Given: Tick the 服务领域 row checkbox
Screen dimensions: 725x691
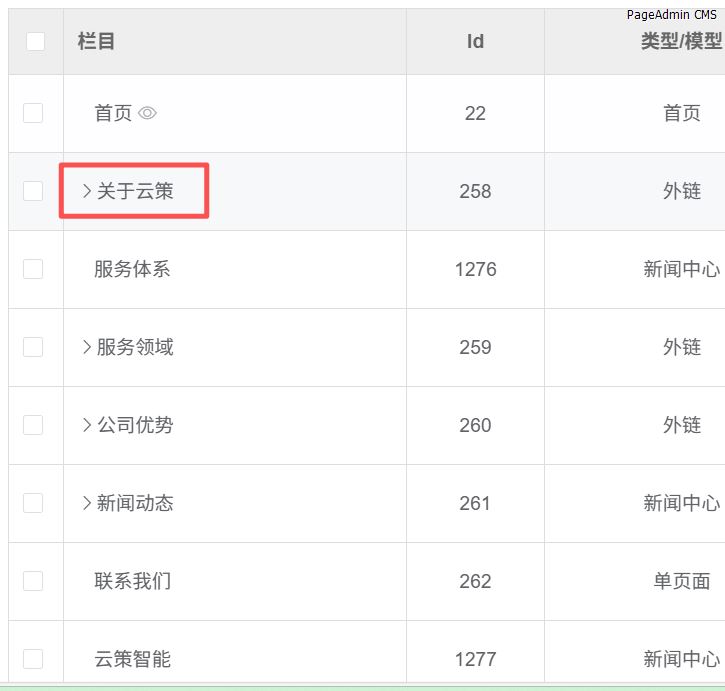Looking at the screenshot, I should click(x=33, y=347).
